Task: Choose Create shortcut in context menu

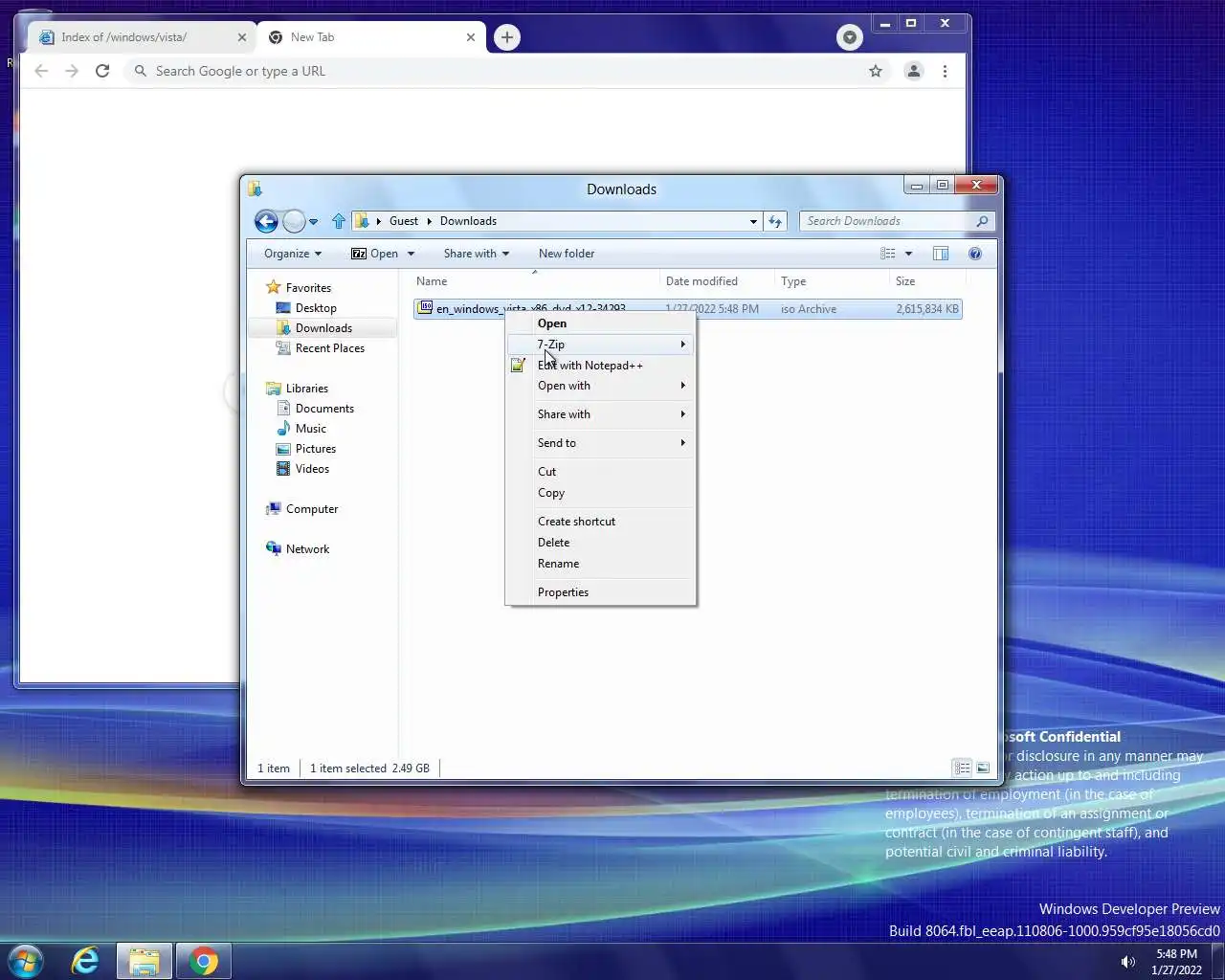Action: point(600,522)
